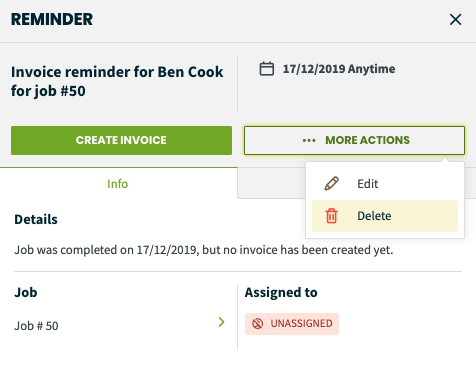Close the Reminder panel with X

[455, 19]
